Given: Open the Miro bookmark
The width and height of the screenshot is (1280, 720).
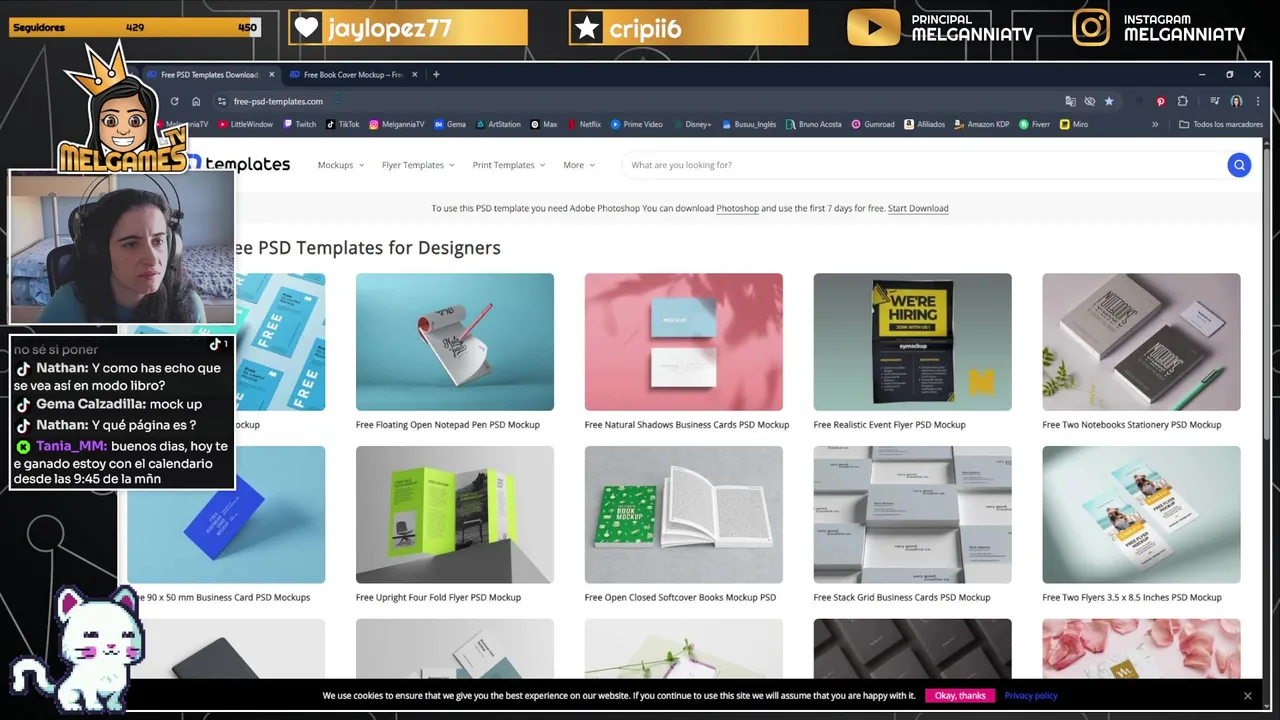Looking at the screenshot, I should (x=1074, y=124).
